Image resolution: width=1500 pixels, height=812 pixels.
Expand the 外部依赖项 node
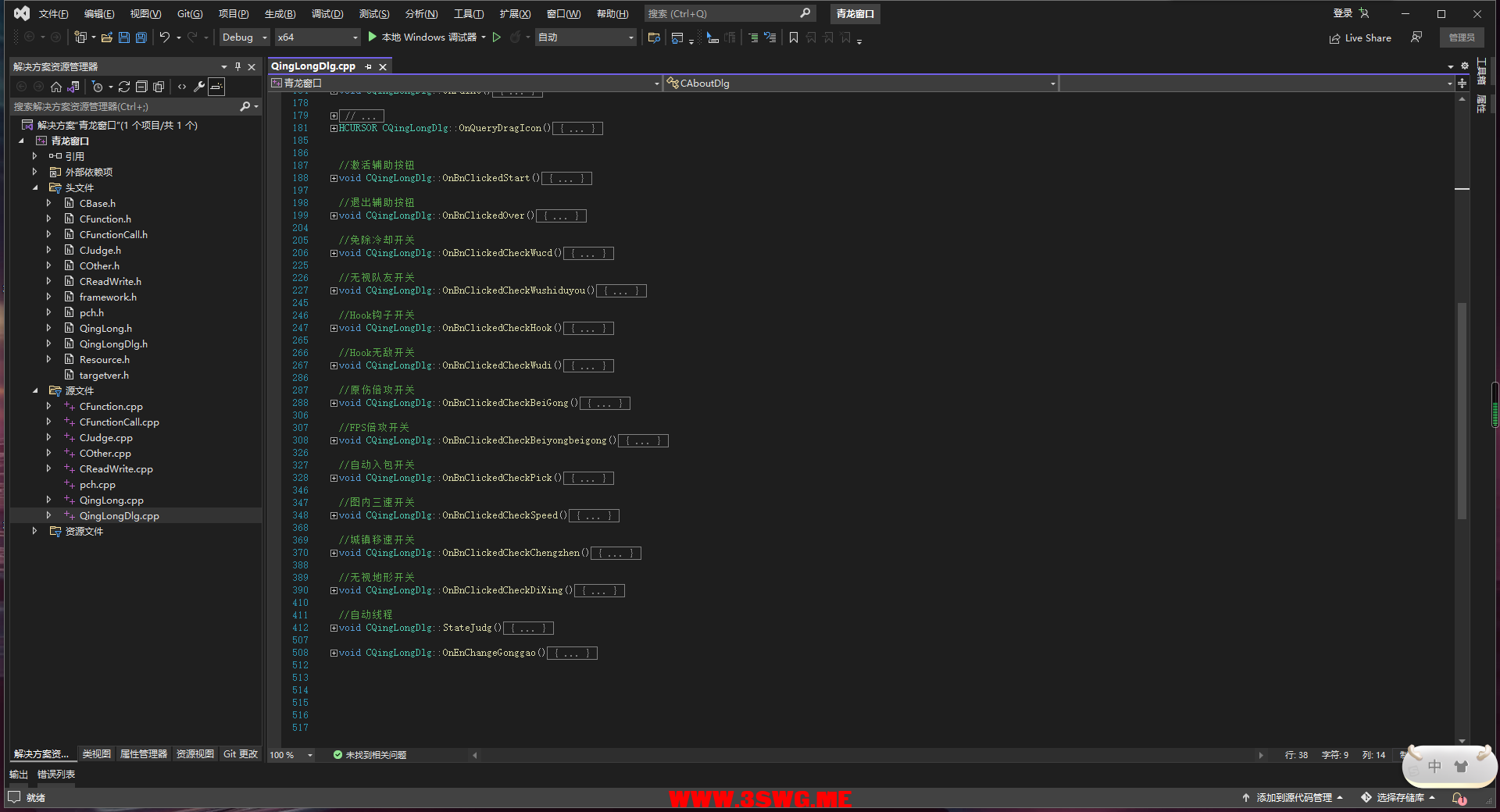point(34,172)
